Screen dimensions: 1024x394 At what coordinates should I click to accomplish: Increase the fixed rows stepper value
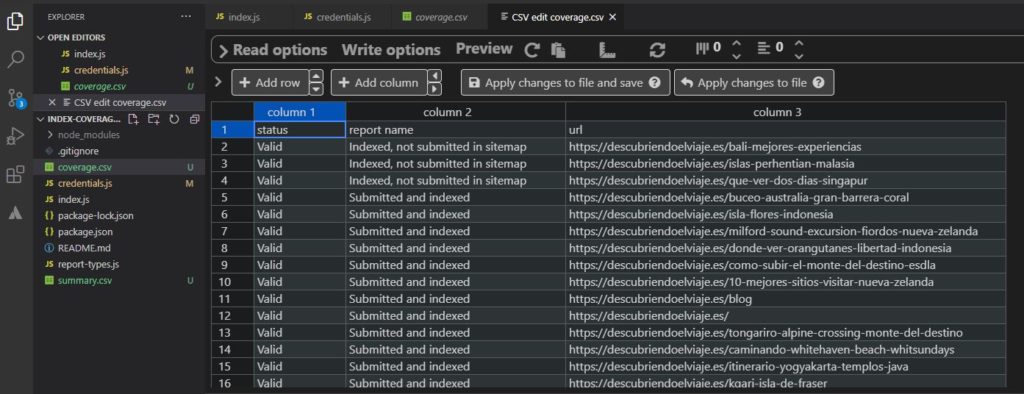798,44
